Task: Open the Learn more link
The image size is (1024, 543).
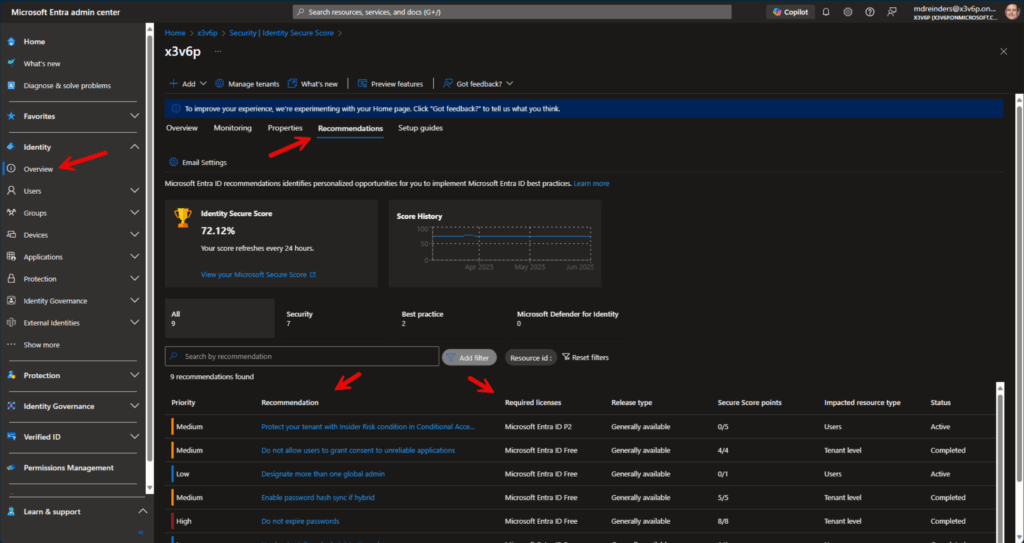Action: 591,184
